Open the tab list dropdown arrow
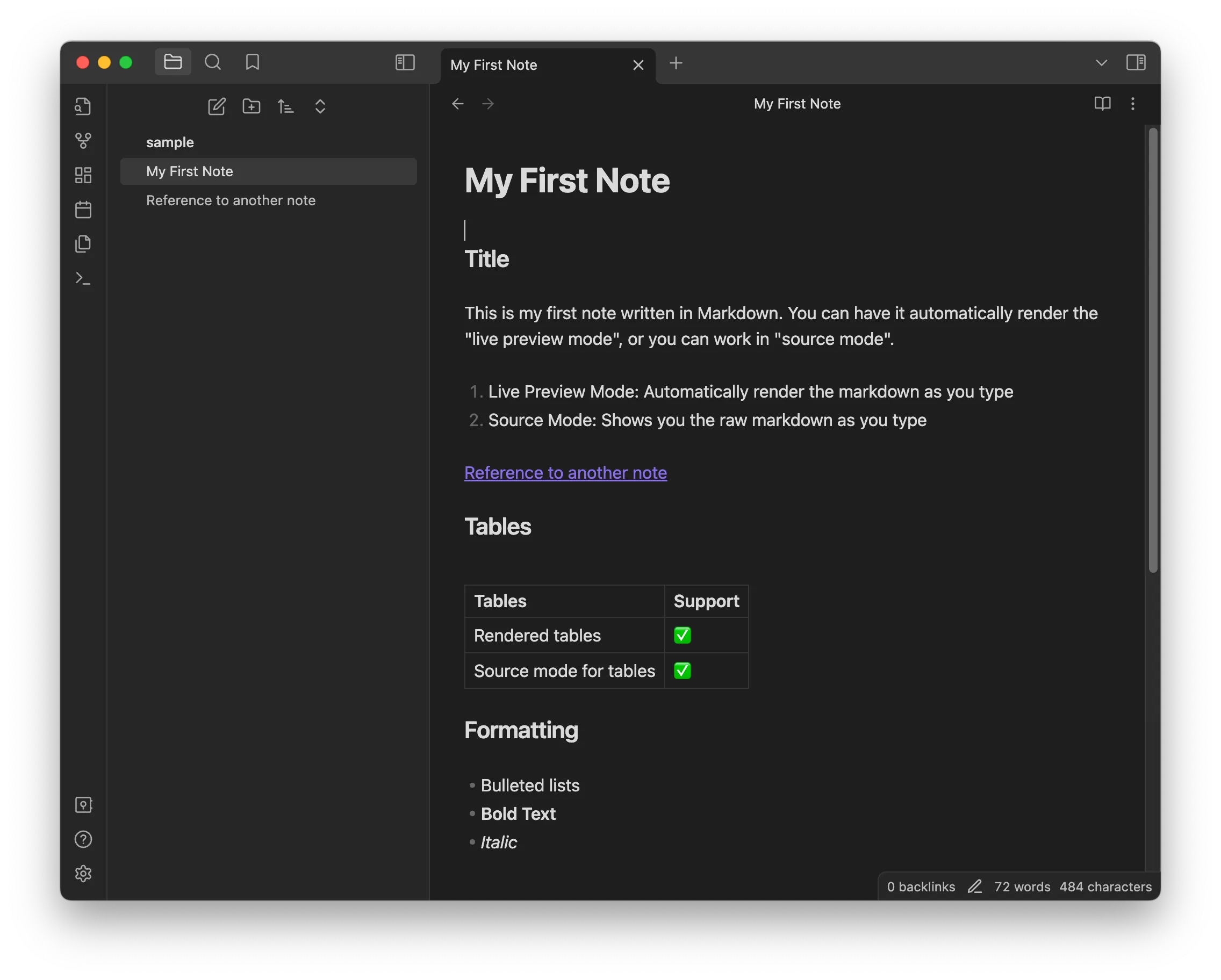1221x980 pixels. 1101,63
